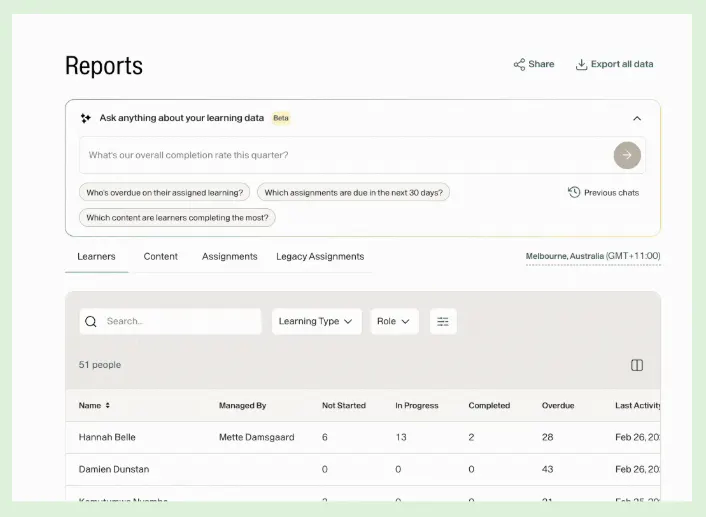This screenshot has width=706, height=517.
Task: Click the sparkle AI icon beside Ask anything
Action: point(86,118)
